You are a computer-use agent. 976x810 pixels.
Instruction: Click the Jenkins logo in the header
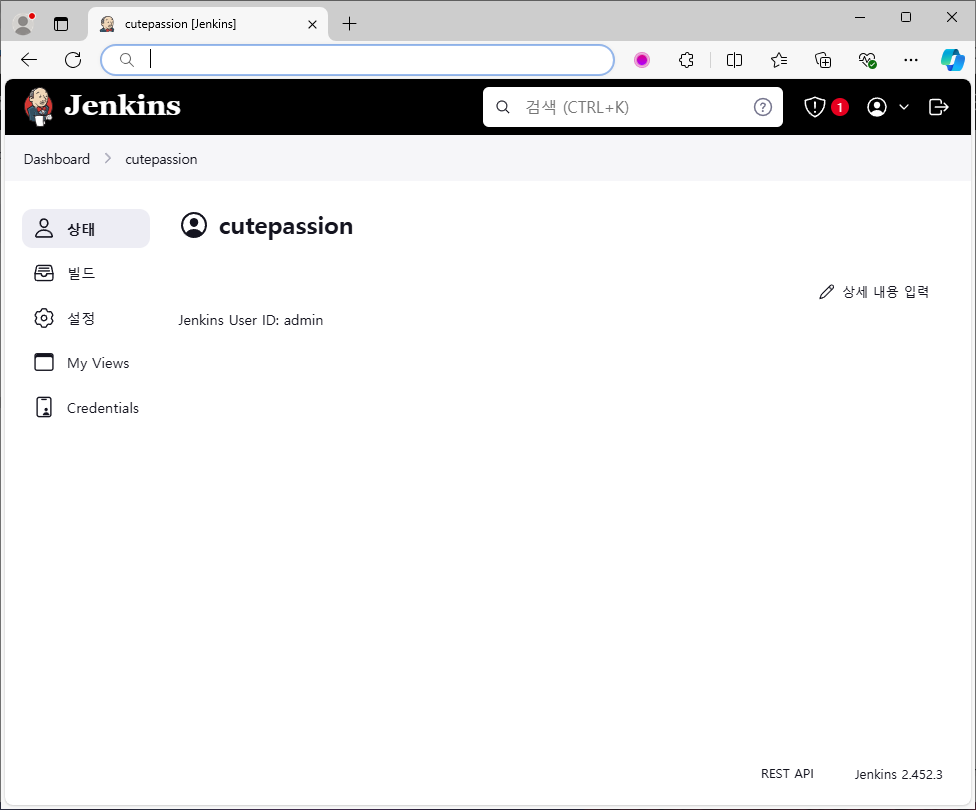[x=103, y=106]
